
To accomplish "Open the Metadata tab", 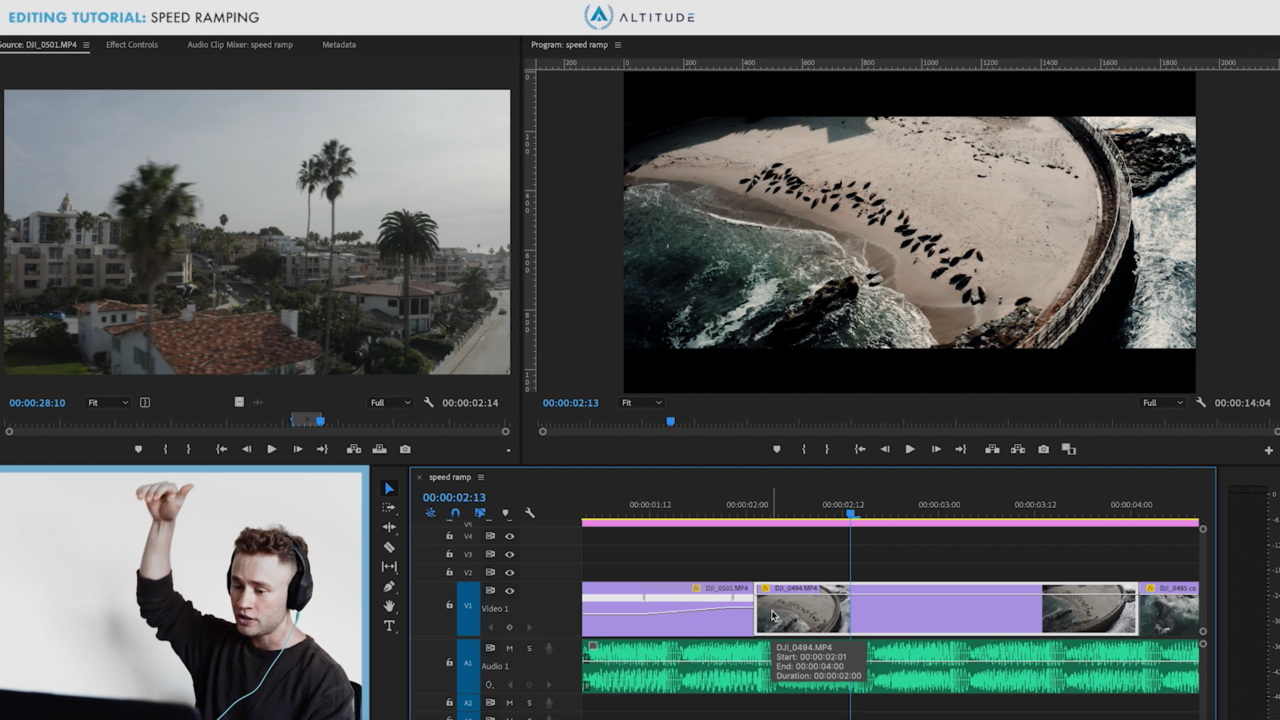I will point(339,45).
